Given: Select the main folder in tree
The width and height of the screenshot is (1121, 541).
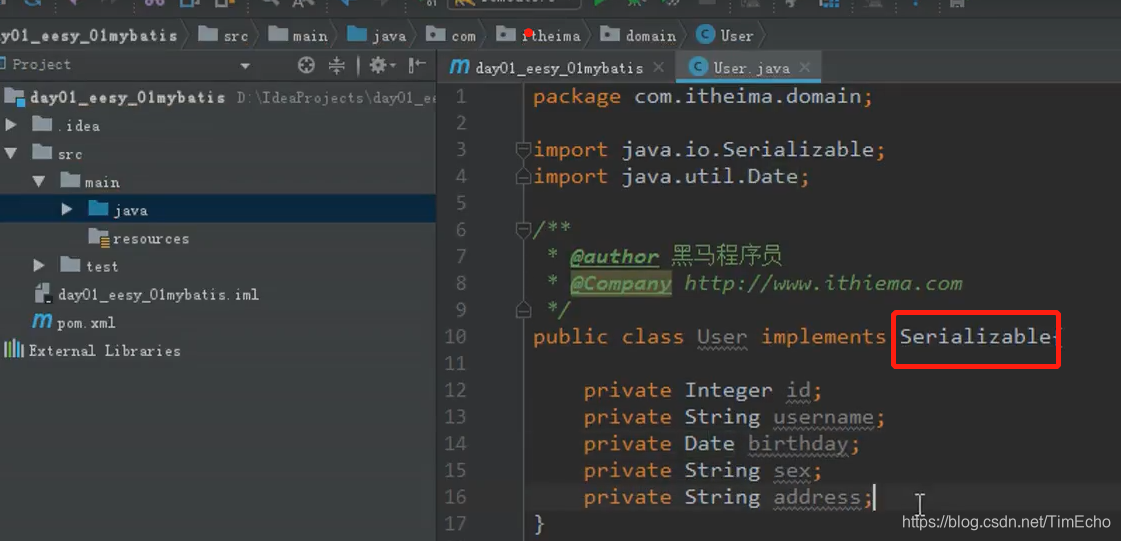Looking at the screenshot, I should point(102,182).
